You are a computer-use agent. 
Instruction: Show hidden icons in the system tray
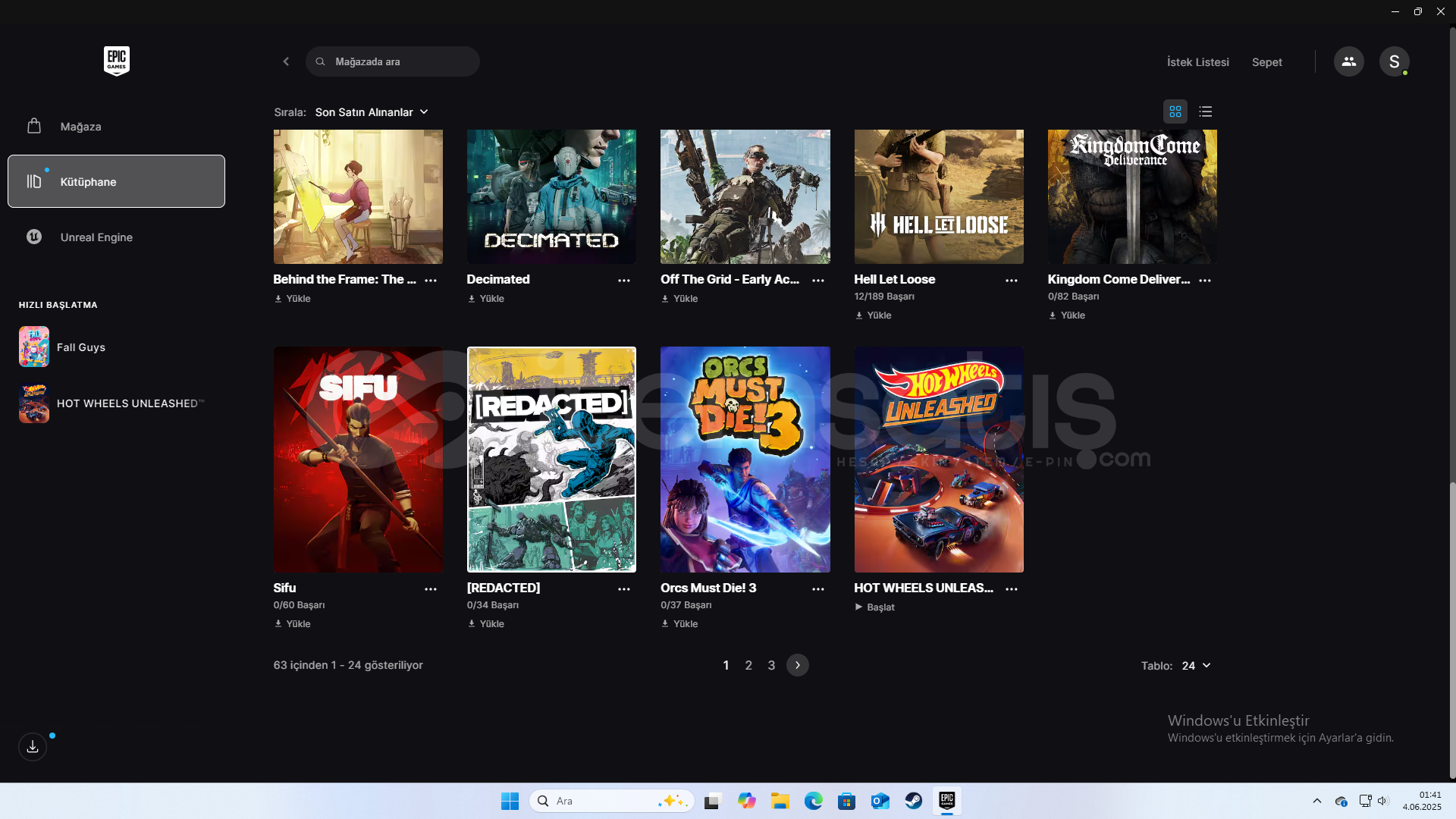[1316, 801]
